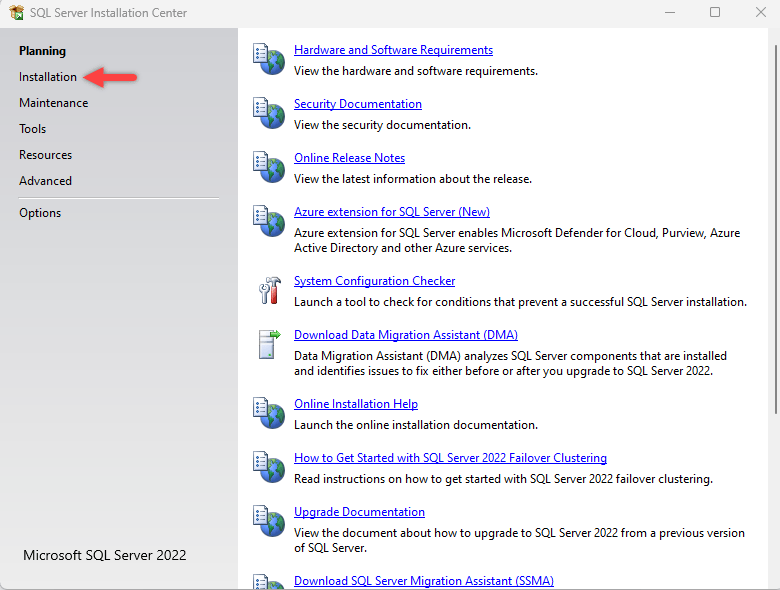Image resolution: width=780 pixels, height=590 pixels.
Task: Click the Hardware and Software Requirements globe icon
Action: click(269, 59)
